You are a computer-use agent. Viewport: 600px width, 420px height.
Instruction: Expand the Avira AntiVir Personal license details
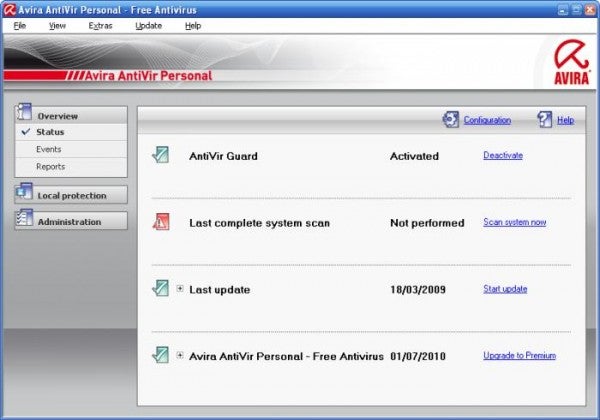coord(180,355)
